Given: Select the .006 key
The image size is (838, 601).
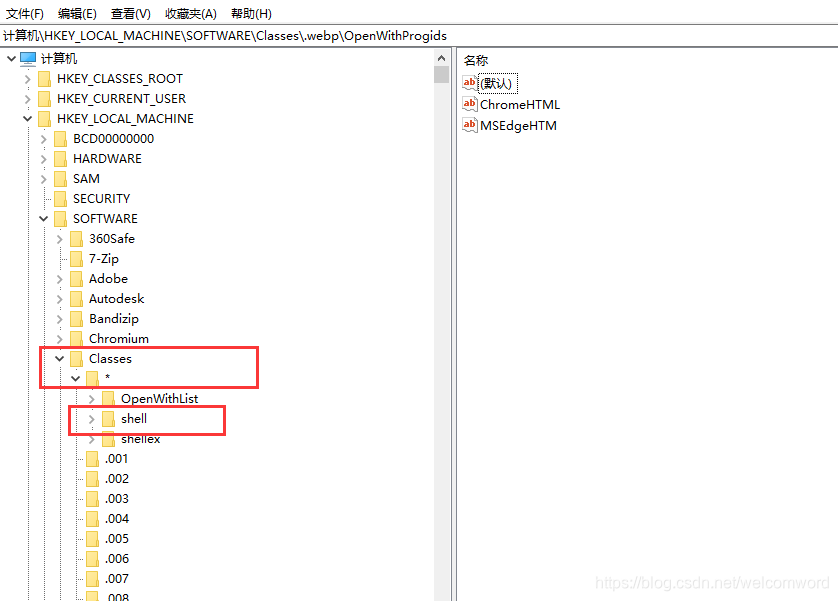Looking at the screenshot, I should point(117,559).
